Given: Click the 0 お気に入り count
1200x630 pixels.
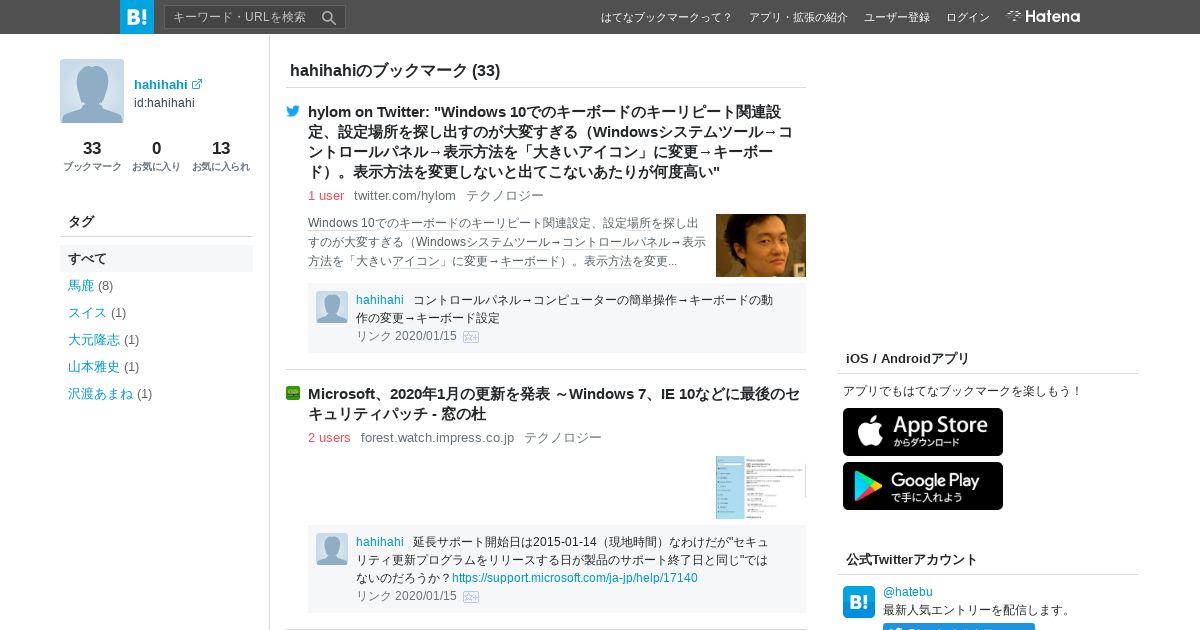Looking at the screenshot, I should point(156,156).
